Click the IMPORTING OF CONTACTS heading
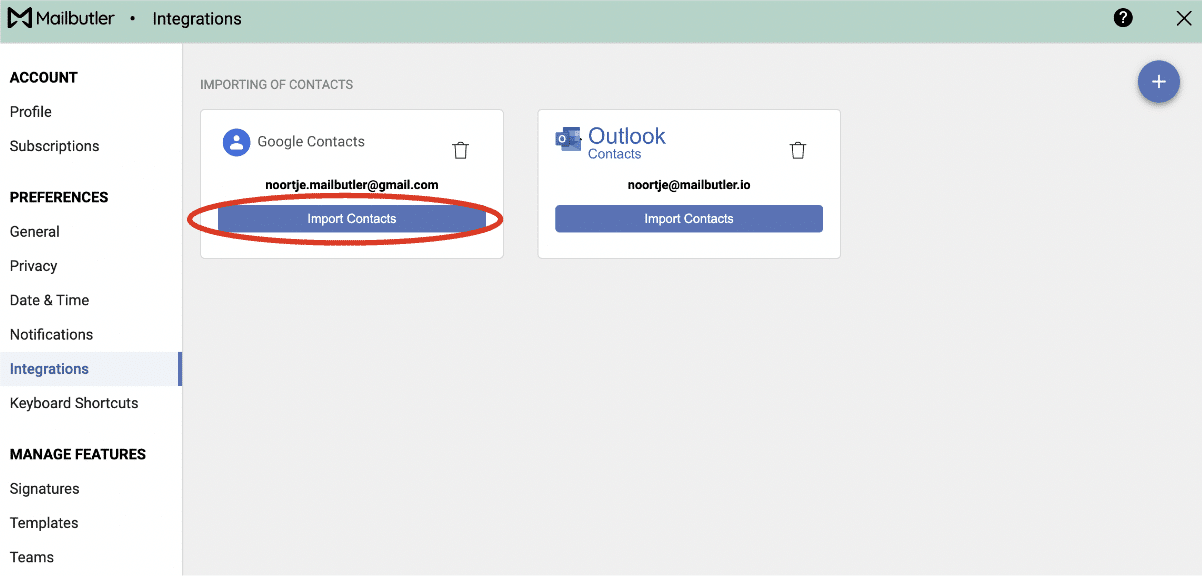Viewport: 1202px width, 576px height. point(277,85)
